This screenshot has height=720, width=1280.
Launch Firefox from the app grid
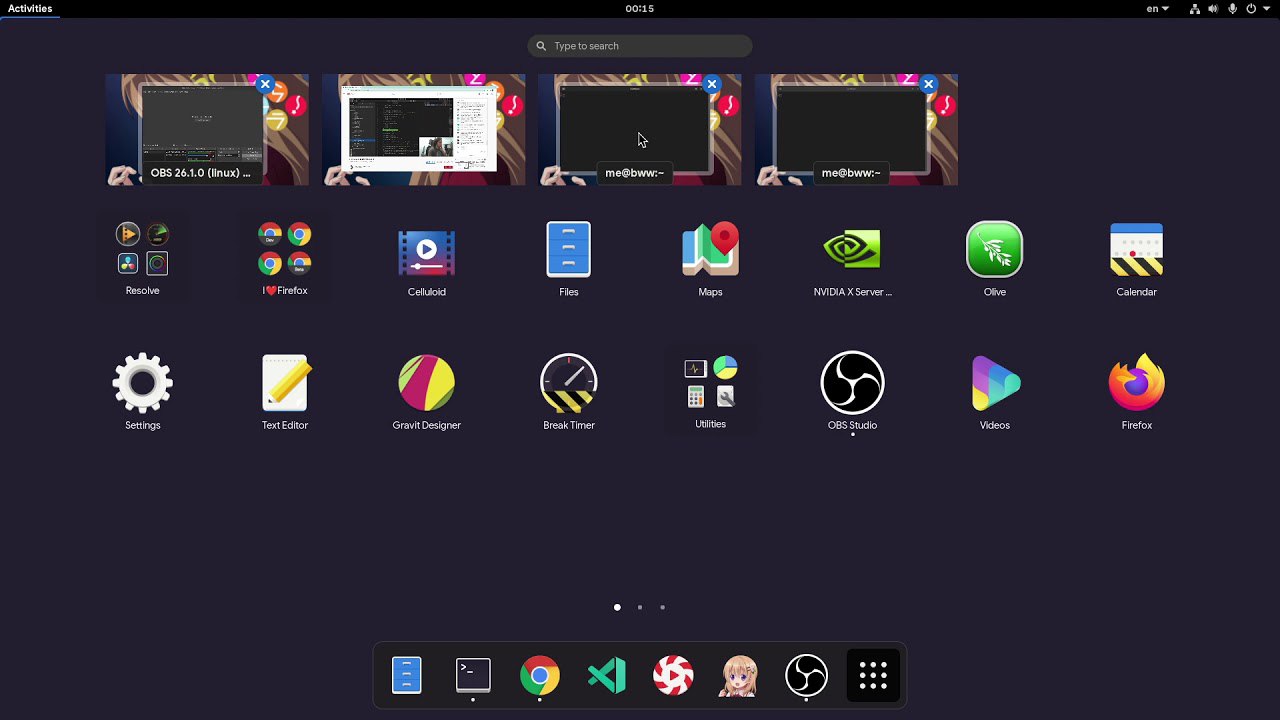pyautogui.click(x=1136, y=390)
